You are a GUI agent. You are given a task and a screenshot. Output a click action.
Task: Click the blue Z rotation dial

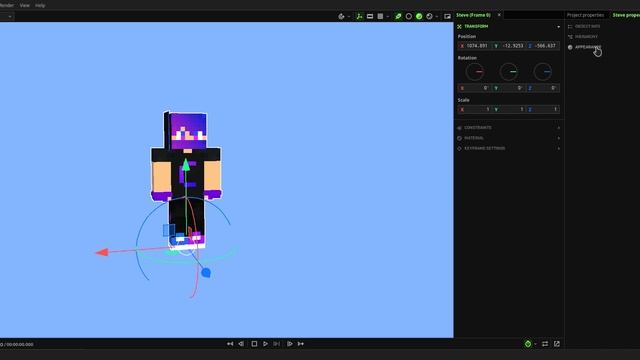pyautogui.click(x=542, y=72)
